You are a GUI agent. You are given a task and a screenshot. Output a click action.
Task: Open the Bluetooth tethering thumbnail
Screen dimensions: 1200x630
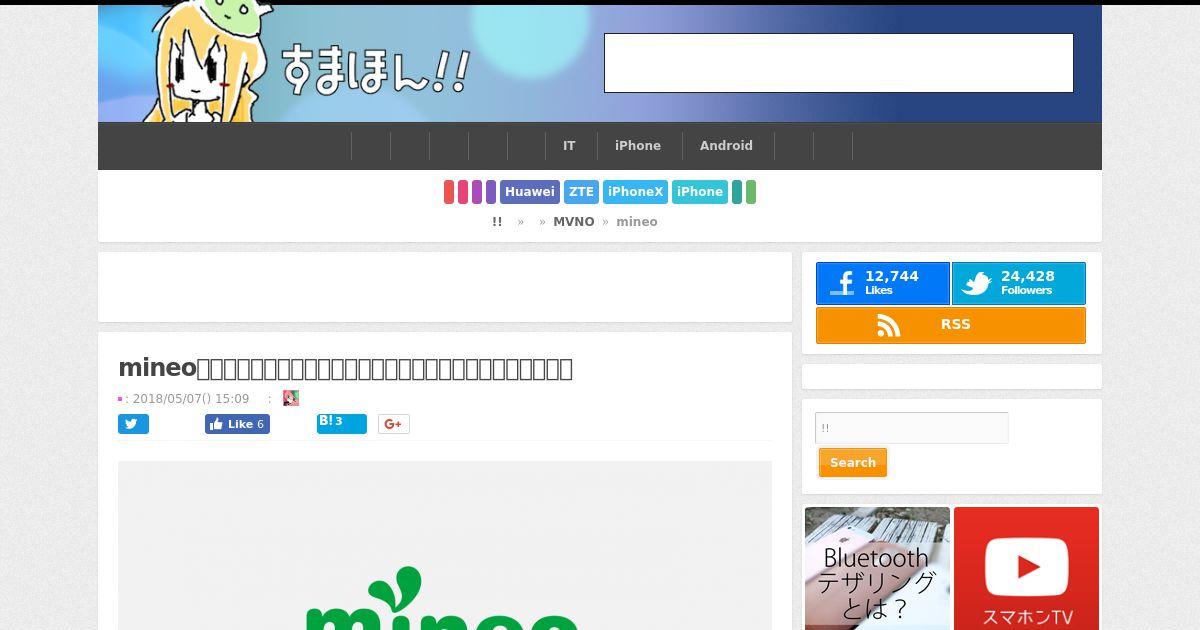877,568
